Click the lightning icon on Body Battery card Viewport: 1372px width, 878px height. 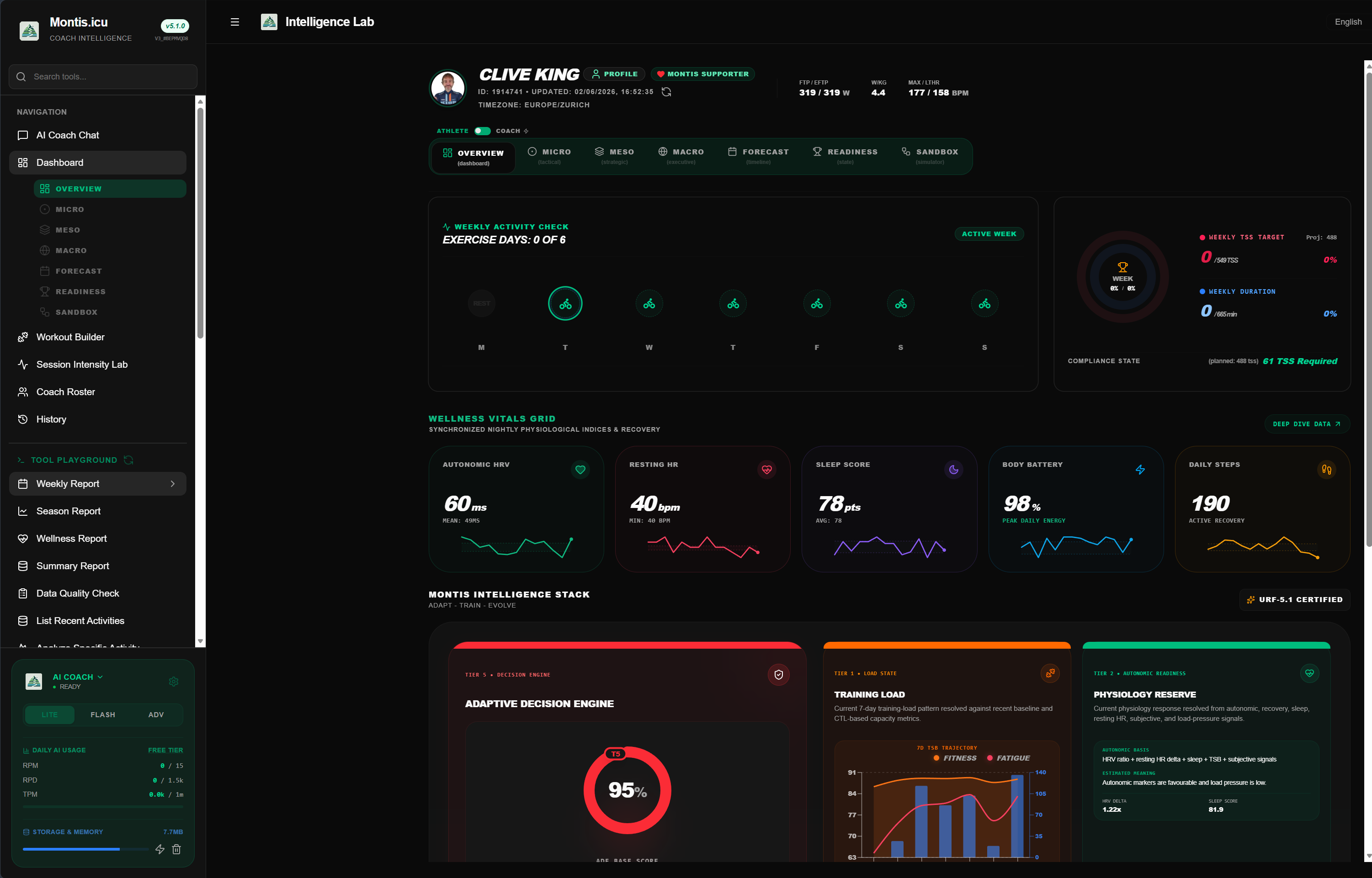pos(1140,469)
